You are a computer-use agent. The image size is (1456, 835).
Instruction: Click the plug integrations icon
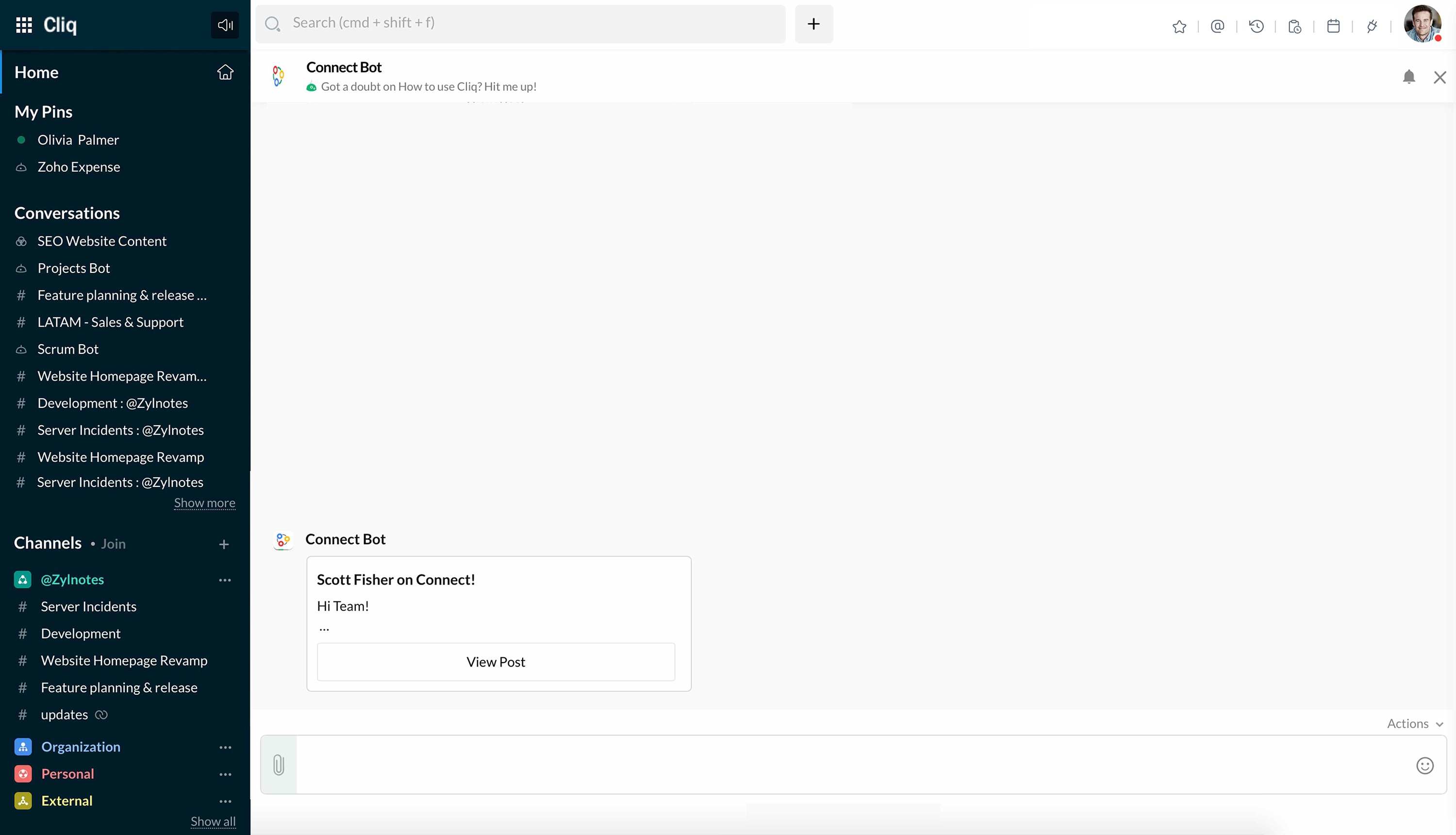1372,26
